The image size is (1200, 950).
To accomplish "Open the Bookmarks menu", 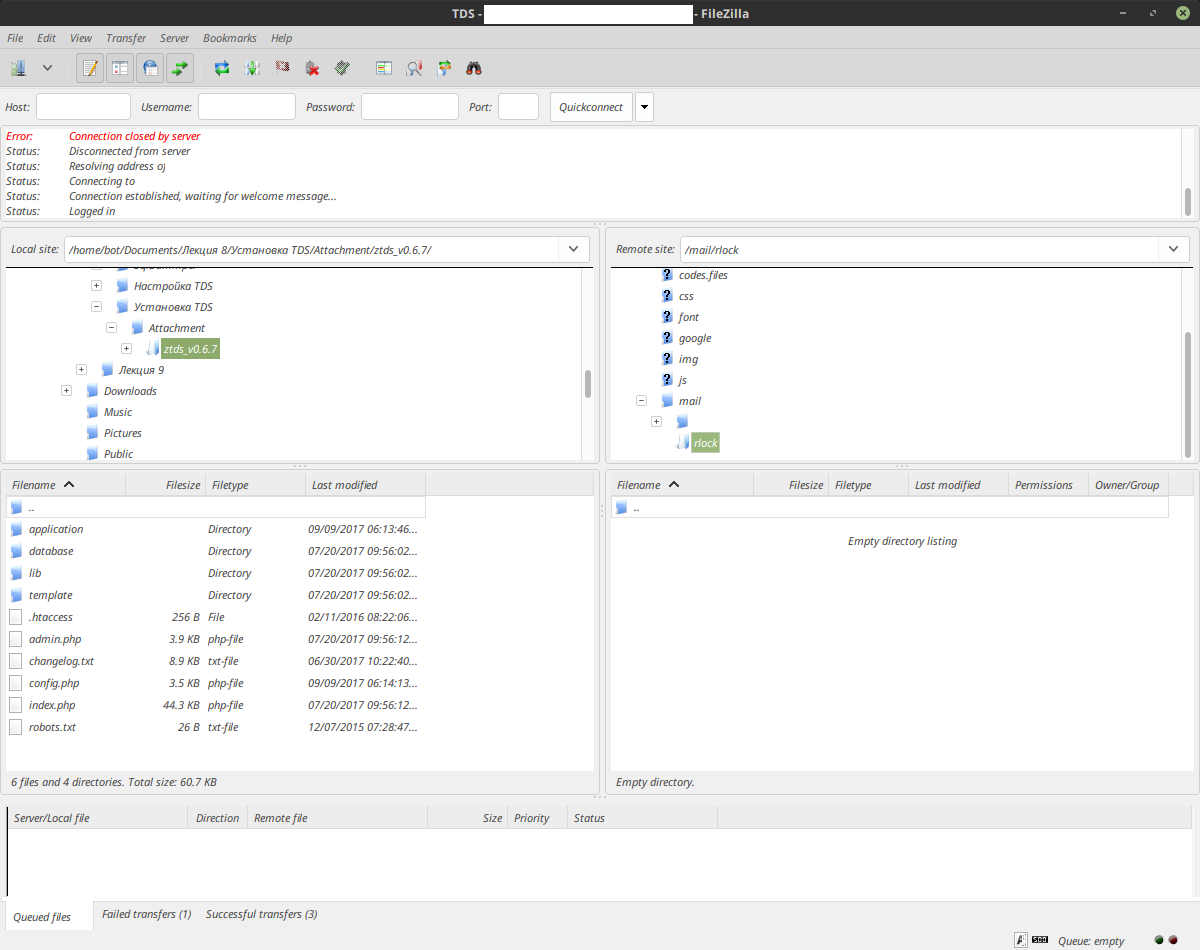I will click(x=230, y=38).
